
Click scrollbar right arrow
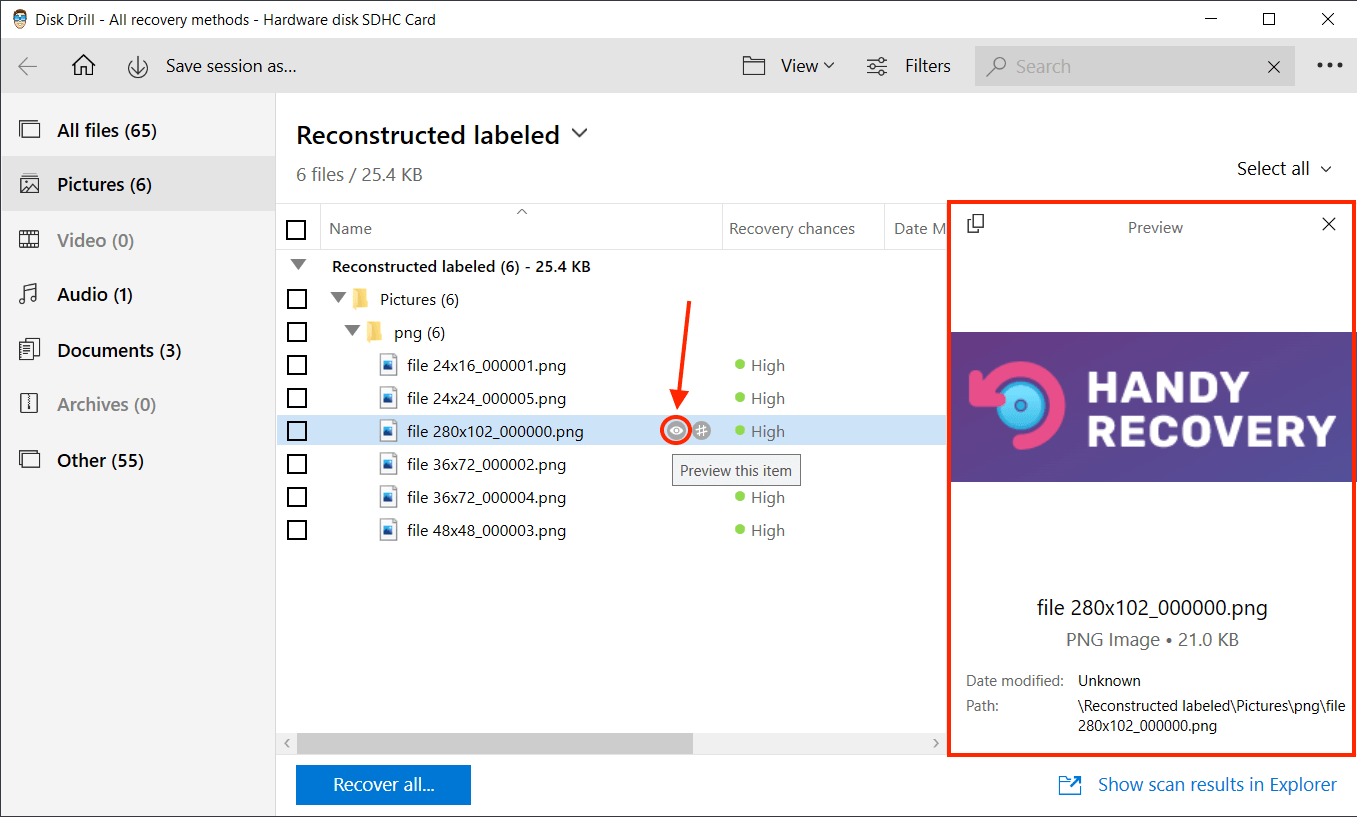tap(936, 744)
